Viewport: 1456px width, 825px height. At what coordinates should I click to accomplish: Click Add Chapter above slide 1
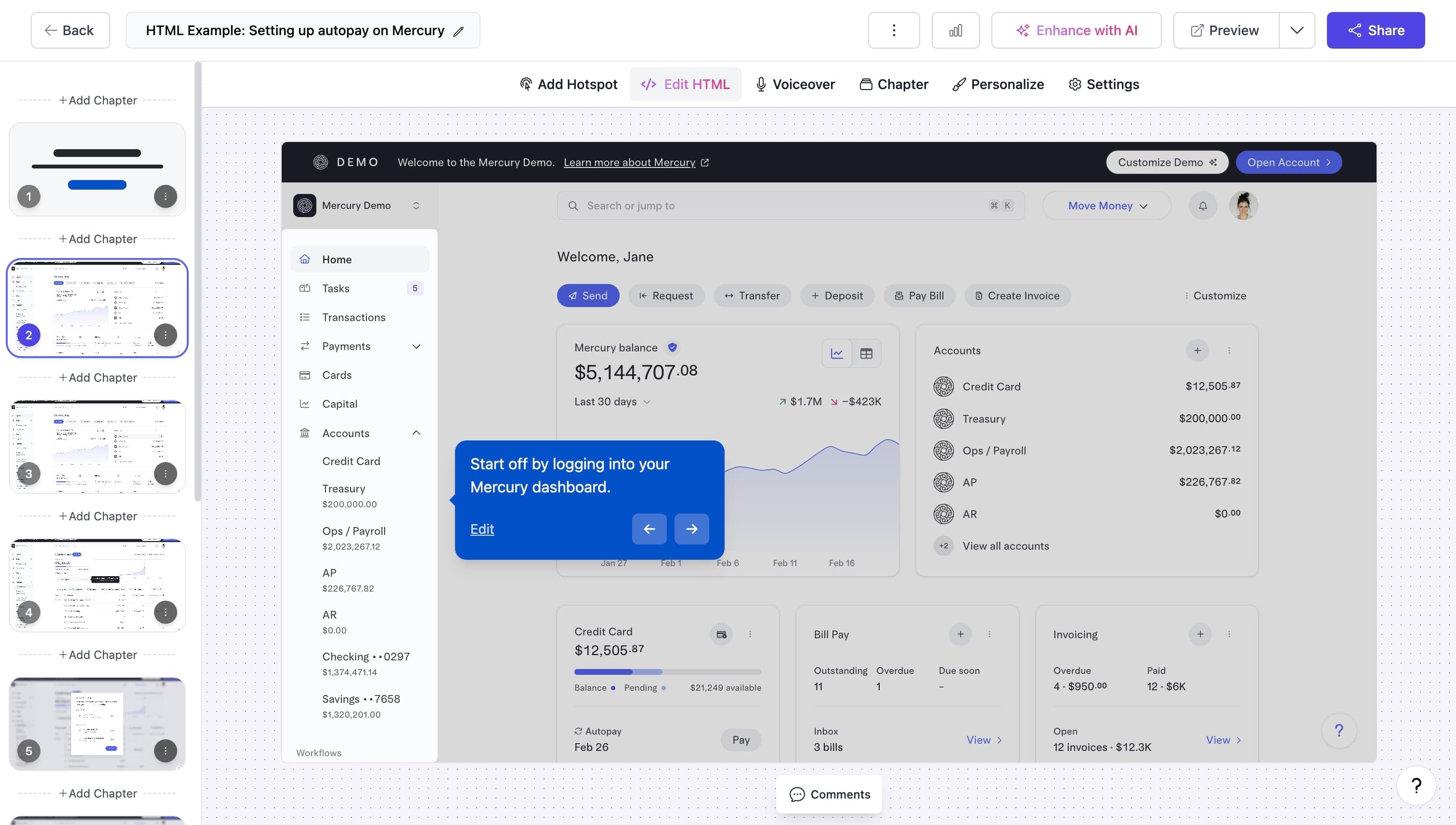click(x=97, y=100)
